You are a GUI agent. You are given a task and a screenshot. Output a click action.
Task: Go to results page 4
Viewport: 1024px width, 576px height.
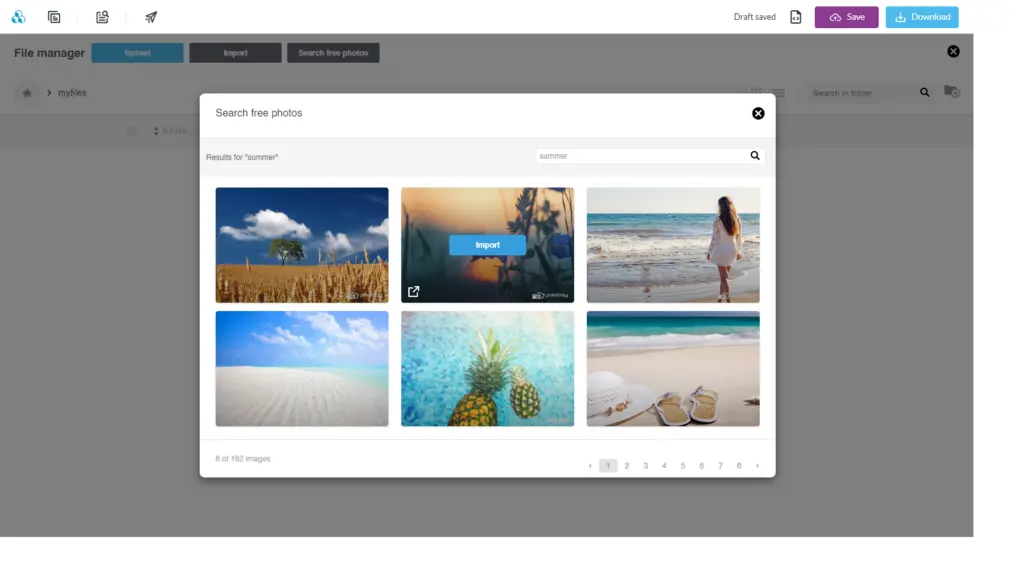(x=664, y=465)
